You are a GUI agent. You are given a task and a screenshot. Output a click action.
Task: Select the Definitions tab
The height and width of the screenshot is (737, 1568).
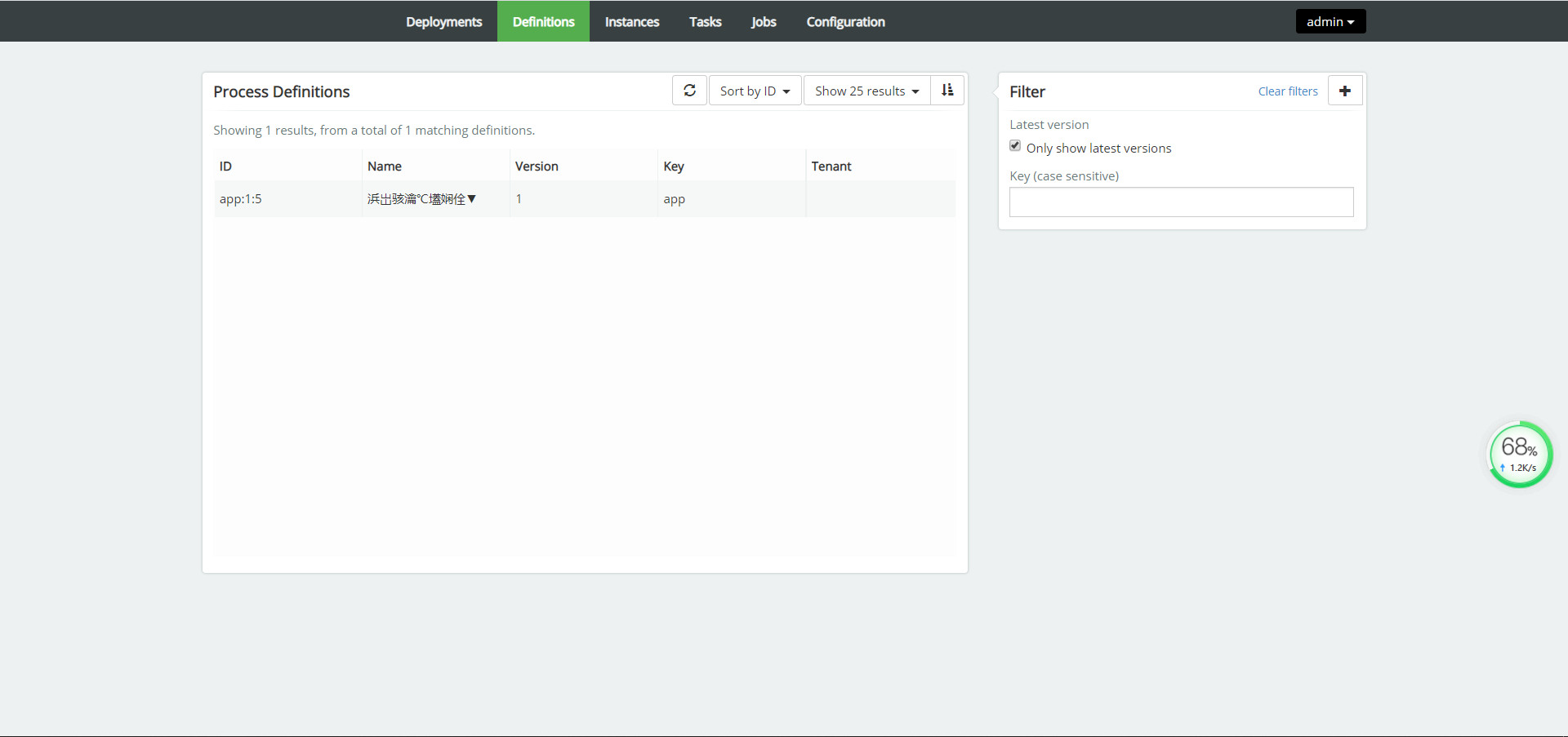point(544,21)
